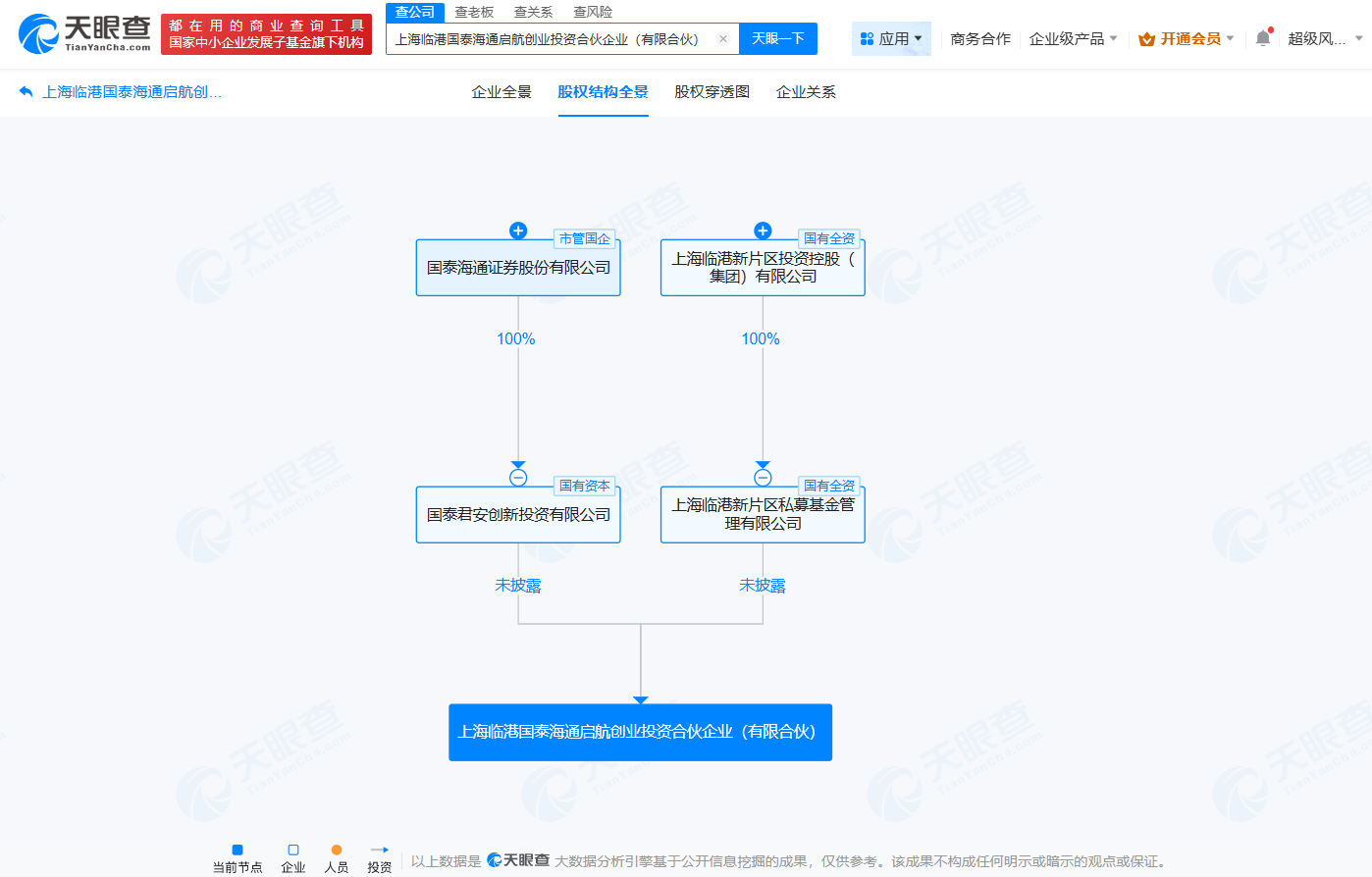The width and height of the screenshot is (1372, 877).
Task: Collapse the 上海临港新片区私募基金管理 node
Action: tap(763, 478)
